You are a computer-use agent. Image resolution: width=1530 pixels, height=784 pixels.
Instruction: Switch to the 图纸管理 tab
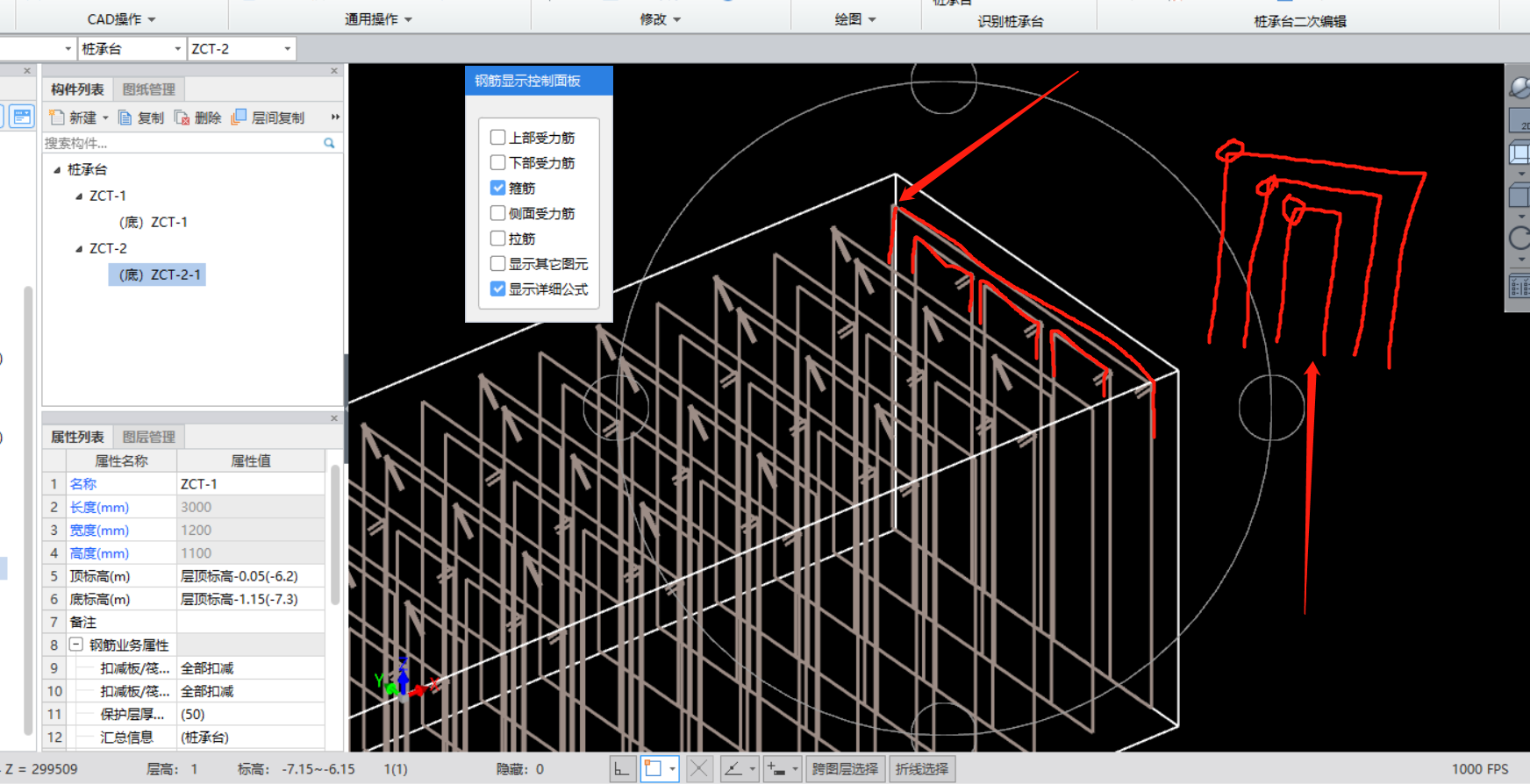pyautogui.click(x=149, y=89)
